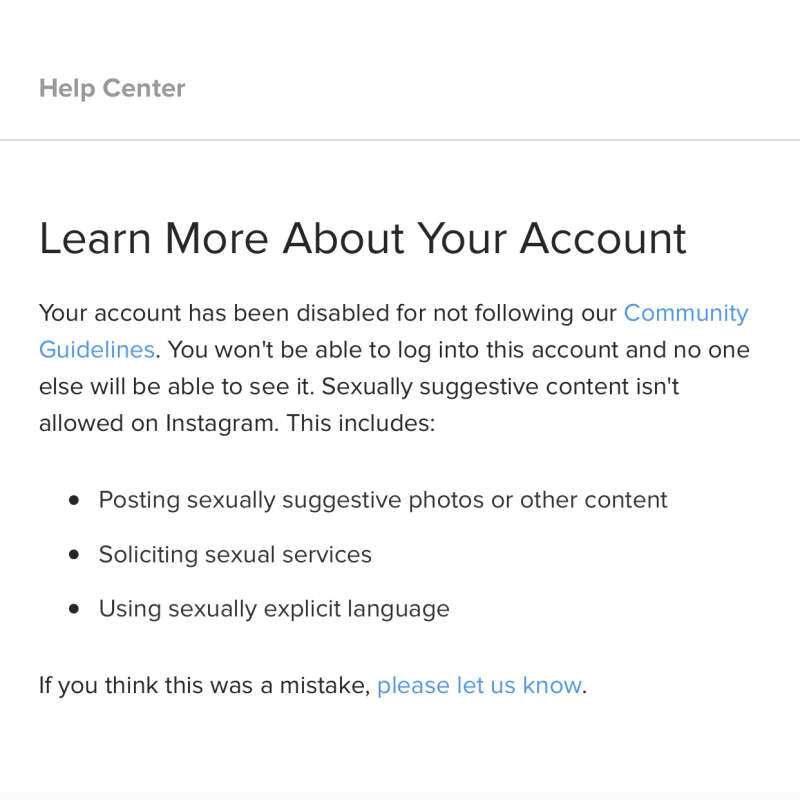Click the bullet dot before "Soliciting"
This screenshot has height=800, width=800.
tap(73, 554)
